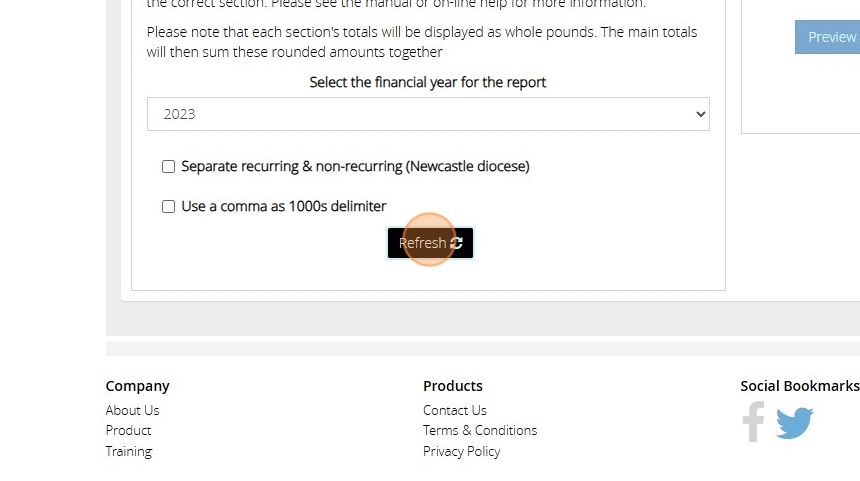Click the blue Preview button
The height and width of the screenshot is (481, 860).
[830, 37]
